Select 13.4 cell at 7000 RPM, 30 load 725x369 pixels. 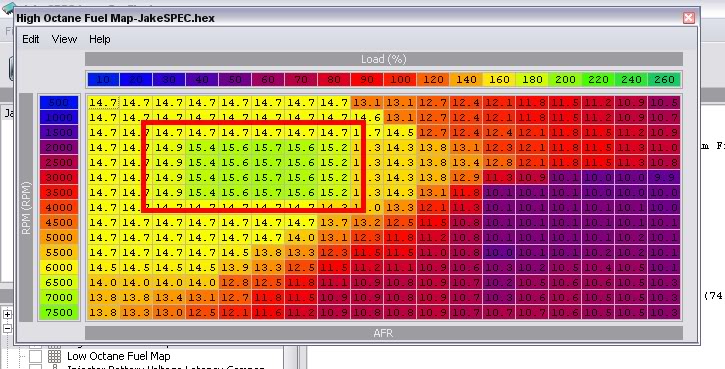click(169, 297)
